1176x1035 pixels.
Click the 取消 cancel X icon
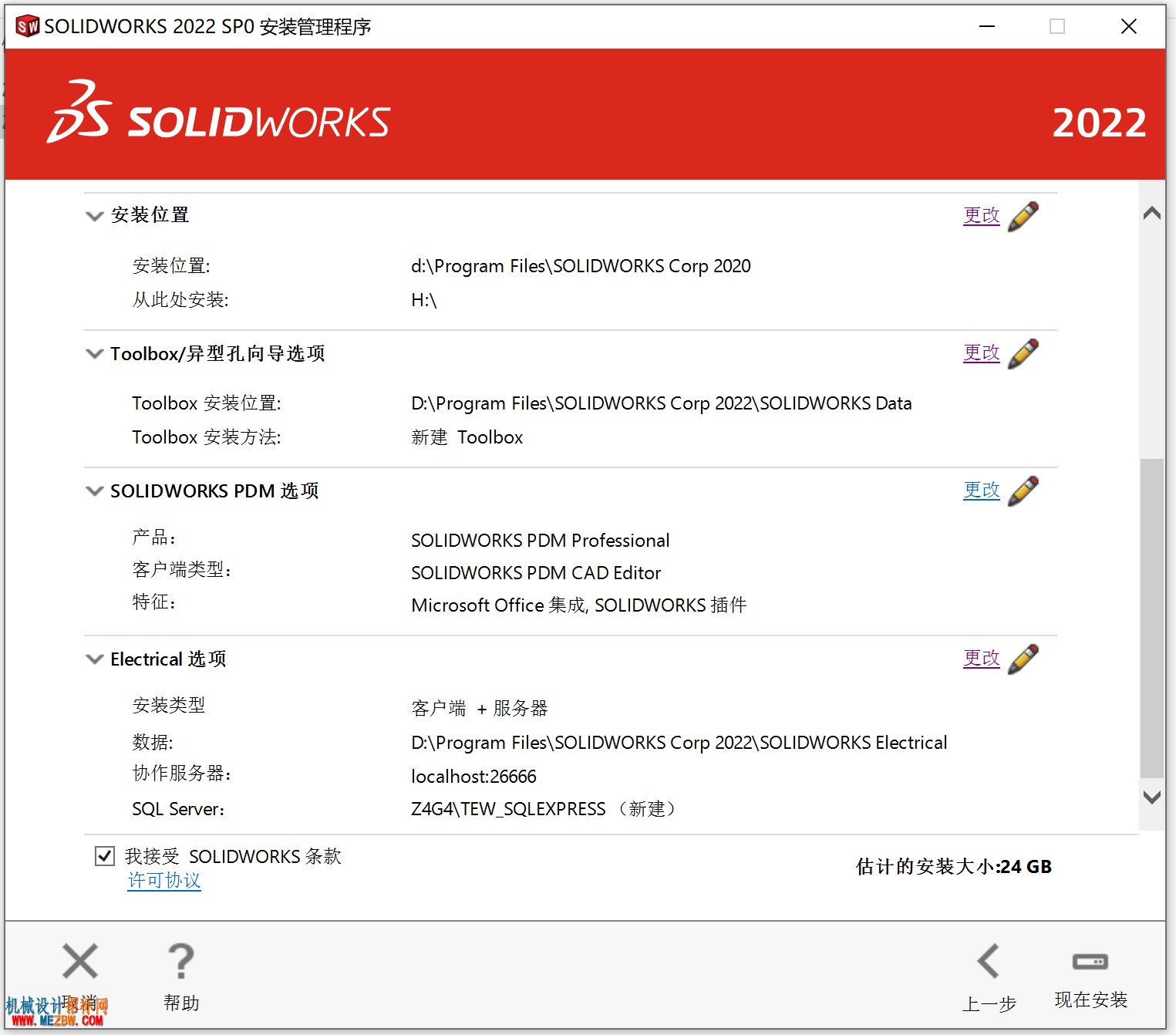pyautogui.click(x=80, y=961)
